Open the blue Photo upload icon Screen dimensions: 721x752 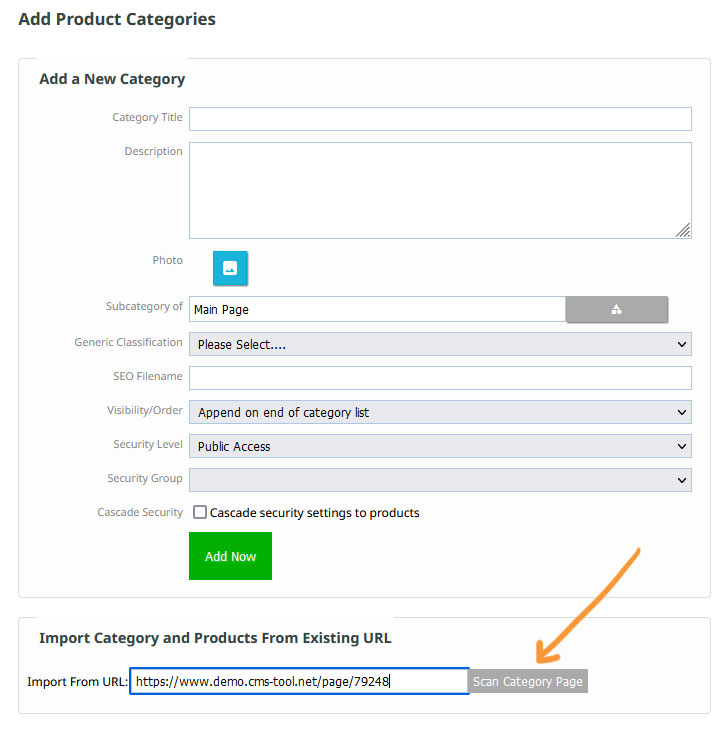230,268
